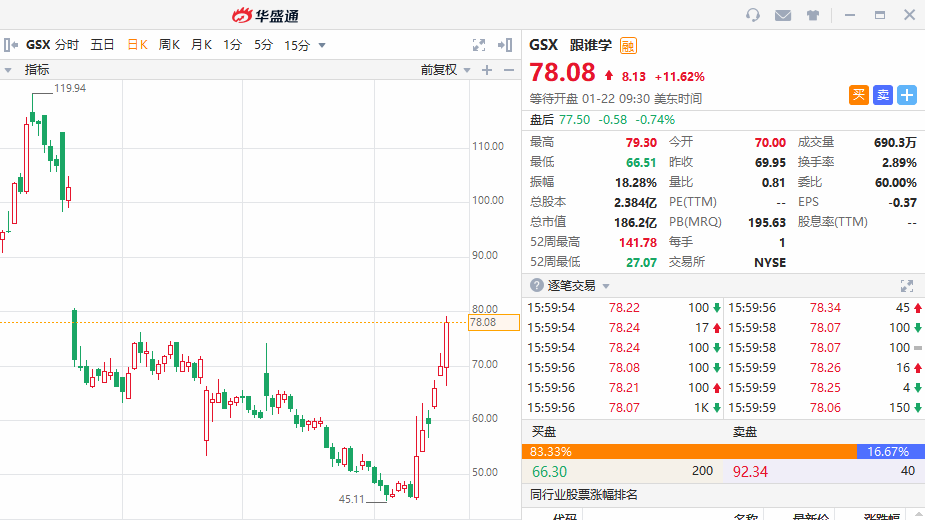
Task: Click the 买 buy button
Action: (859, 95)
